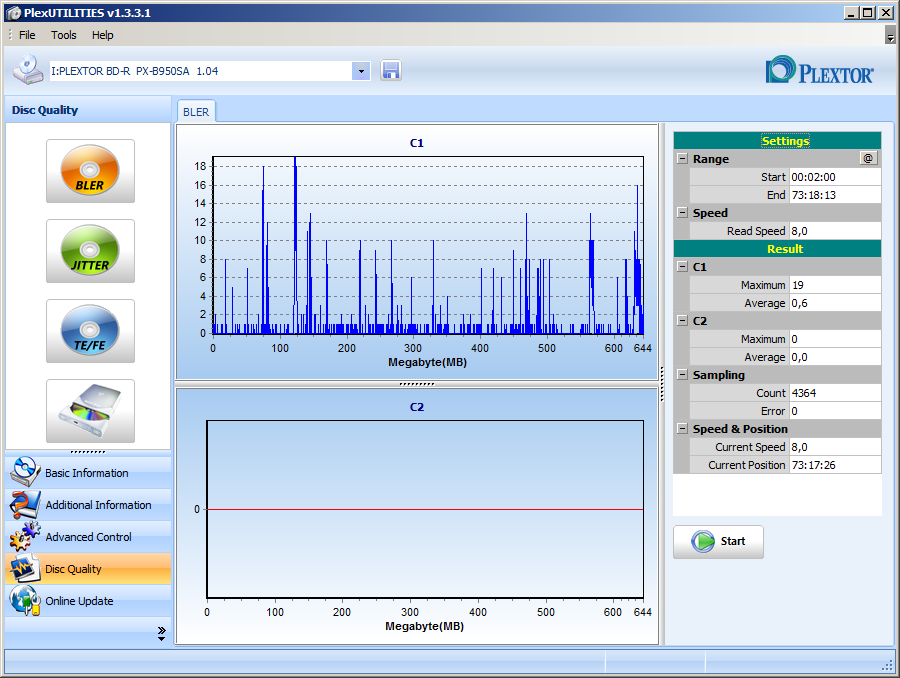Click the Disc Quality panel heading
900x678 pixels.
[45, 110]
